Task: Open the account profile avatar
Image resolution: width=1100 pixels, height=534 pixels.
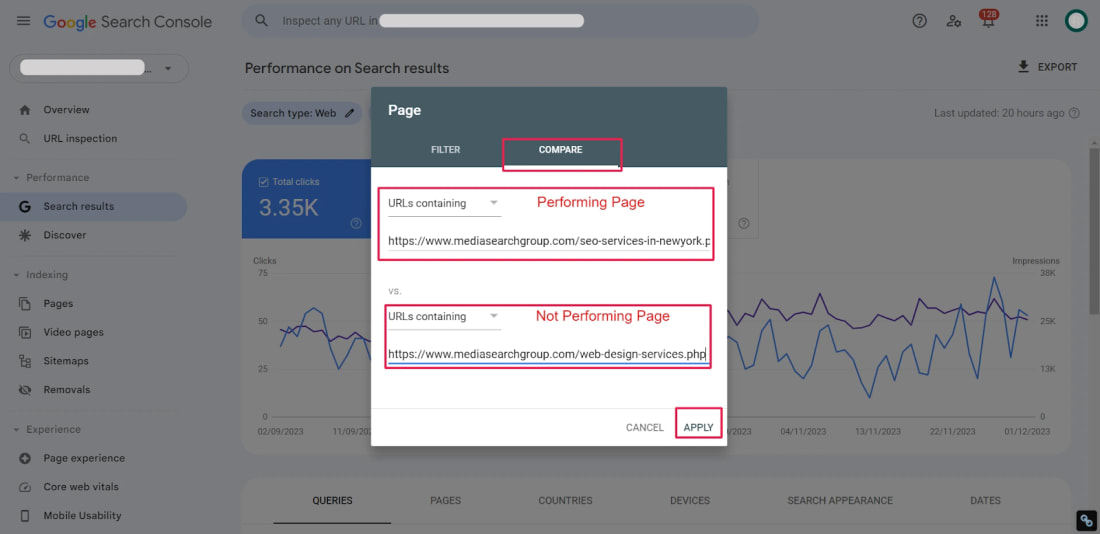Action: [x=1075, y=21]
